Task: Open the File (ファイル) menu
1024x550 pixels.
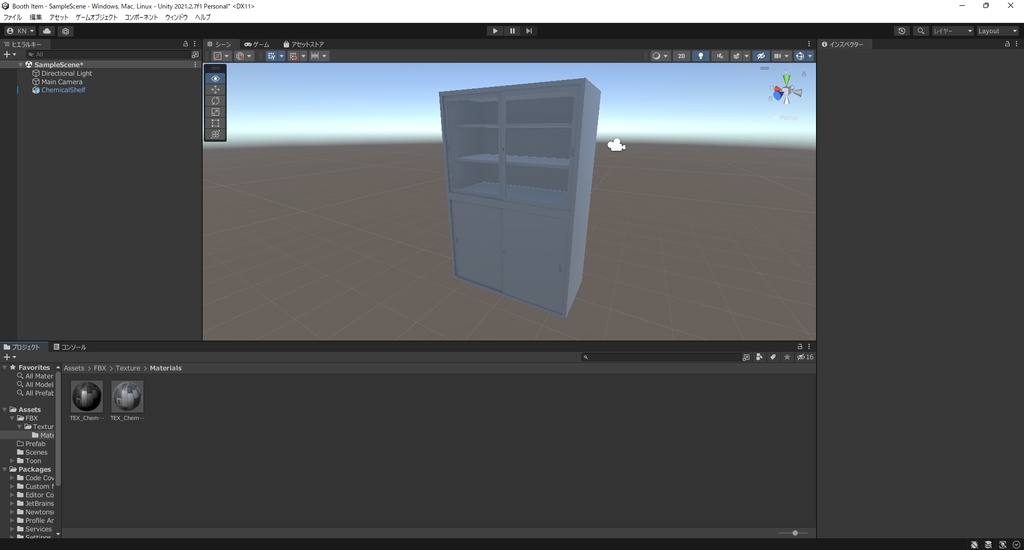Action: click(12, 17)
